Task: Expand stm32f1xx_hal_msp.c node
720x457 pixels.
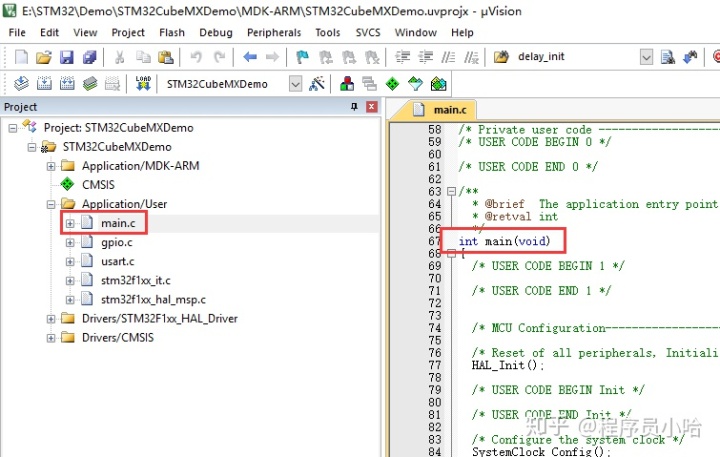Action: coord(70,300)
